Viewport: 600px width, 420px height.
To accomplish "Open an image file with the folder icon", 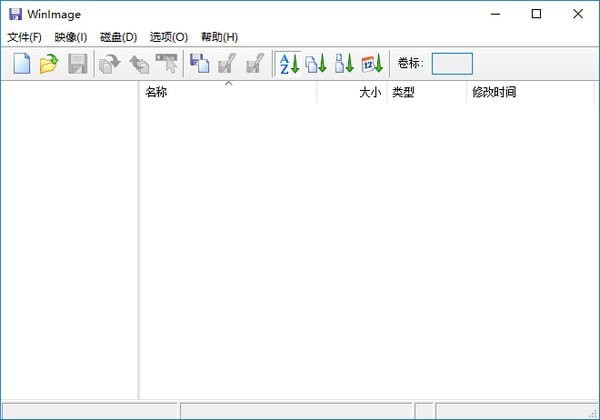I will 49,63.
